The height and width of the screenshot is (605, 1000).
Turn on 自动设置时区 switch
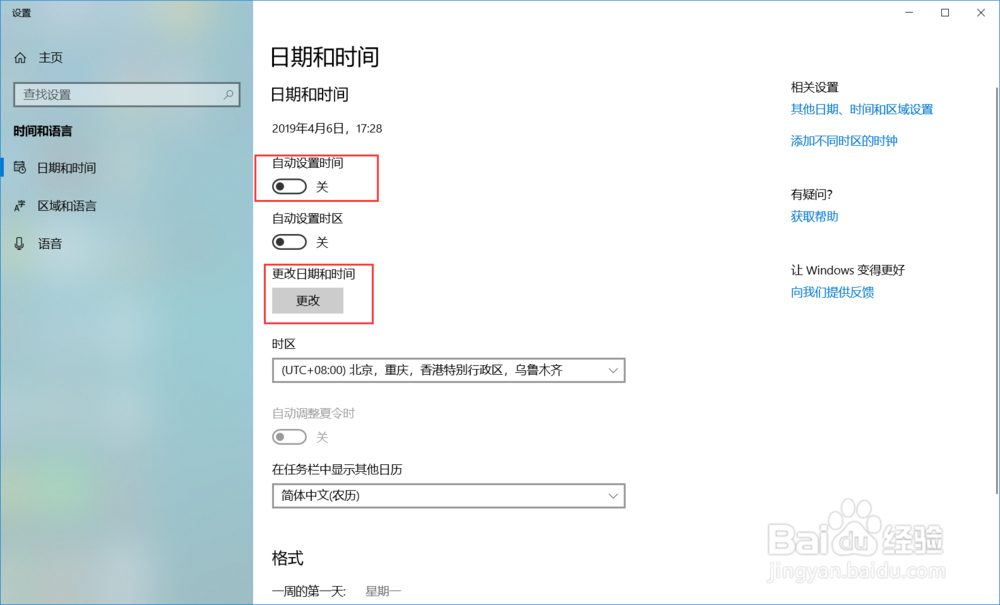[x=289, y=241]
